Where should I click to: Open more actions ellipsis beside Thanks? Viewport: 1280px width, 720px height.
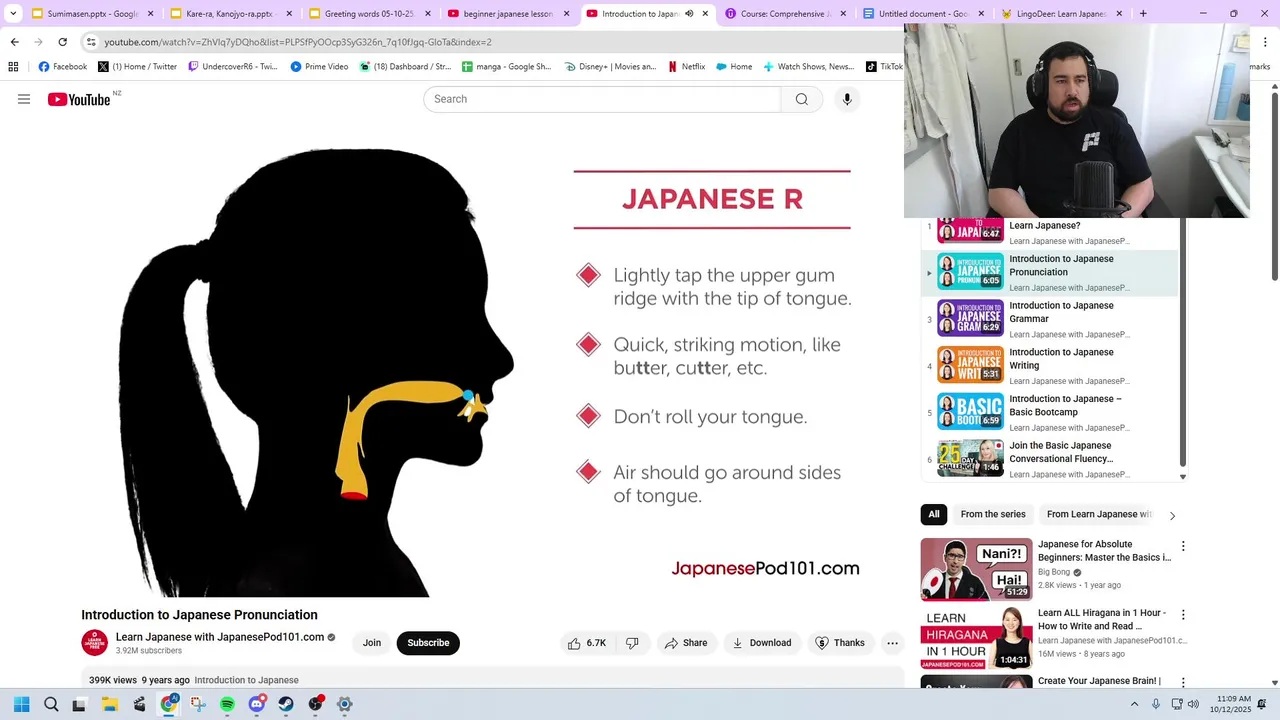tap(892, 643)
